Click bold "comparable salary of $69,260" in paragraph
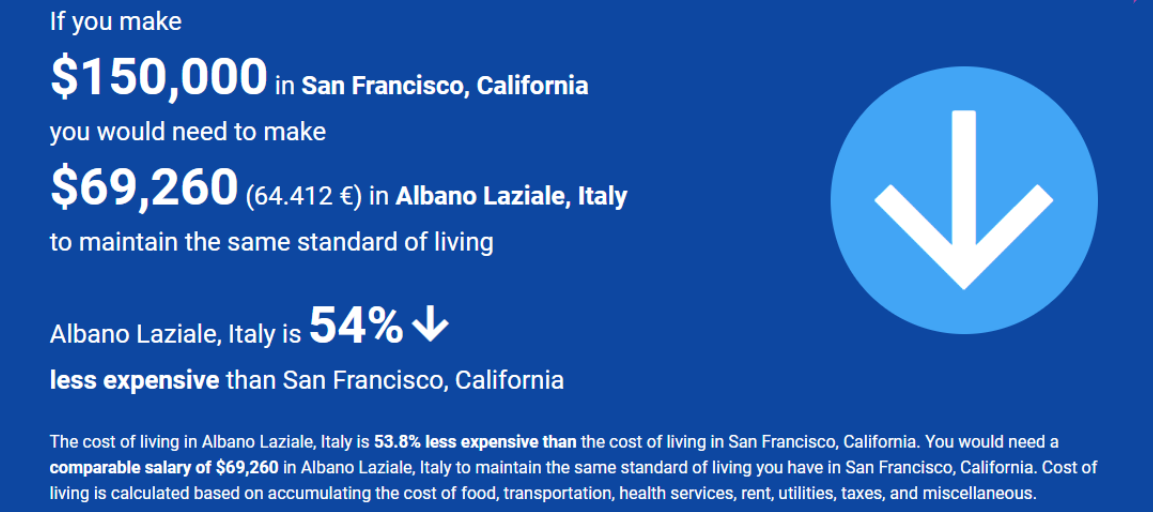Image resolution: width=1153 pixels, height=512 pixels. 164,467
